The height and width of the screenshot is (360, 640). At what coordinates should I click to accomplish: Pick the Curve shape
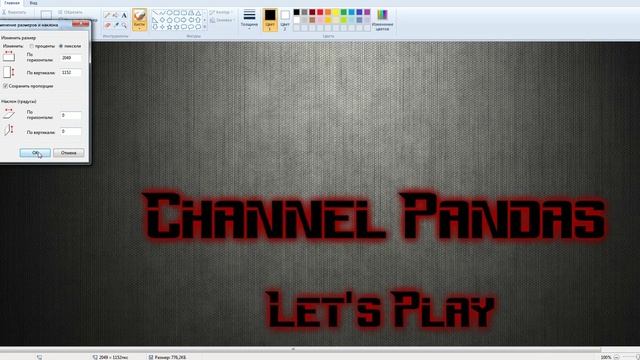click(x=162, y=13)
